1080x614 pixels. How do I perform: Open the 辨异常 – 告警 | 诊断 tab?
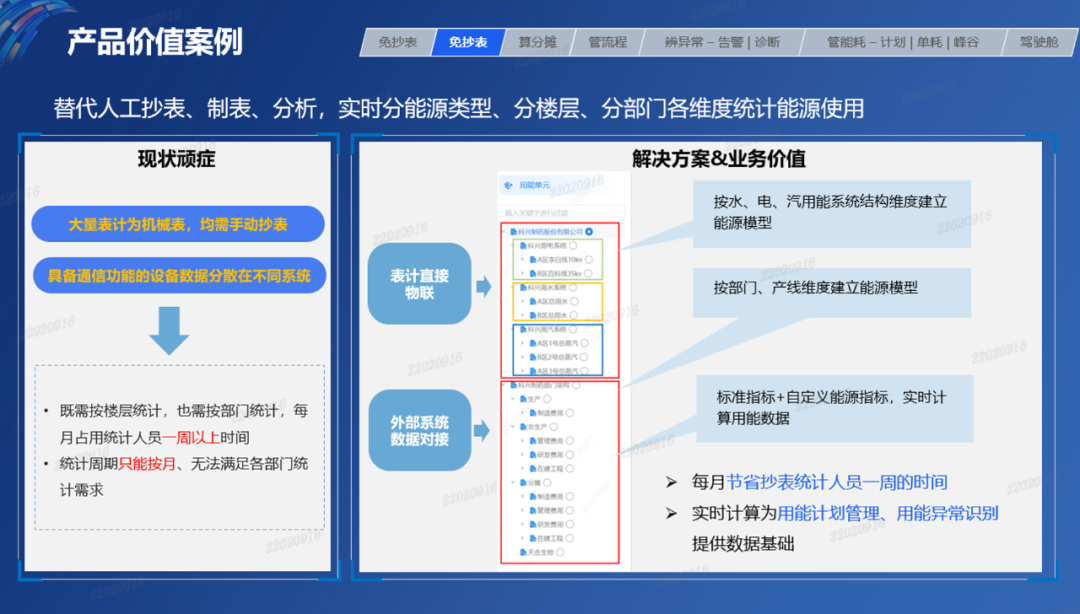722,42
